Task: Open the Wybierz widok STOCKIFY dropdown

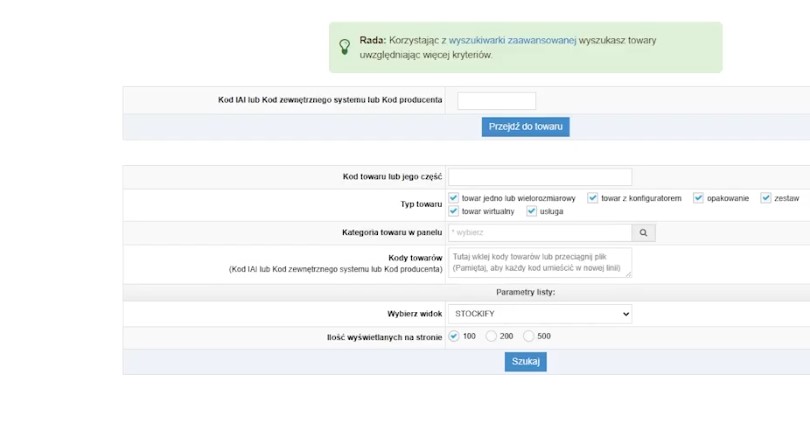Action: pyautogui.click(x=540, y=314)
